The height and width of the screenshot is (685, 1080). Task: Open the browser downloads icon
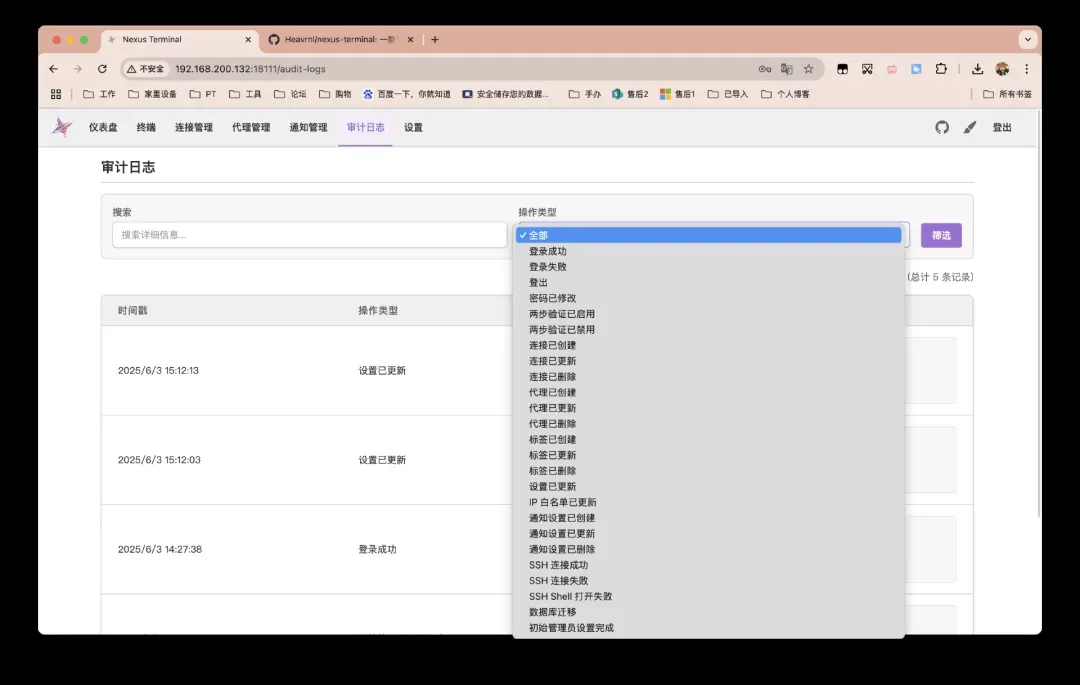coord(977,69)
